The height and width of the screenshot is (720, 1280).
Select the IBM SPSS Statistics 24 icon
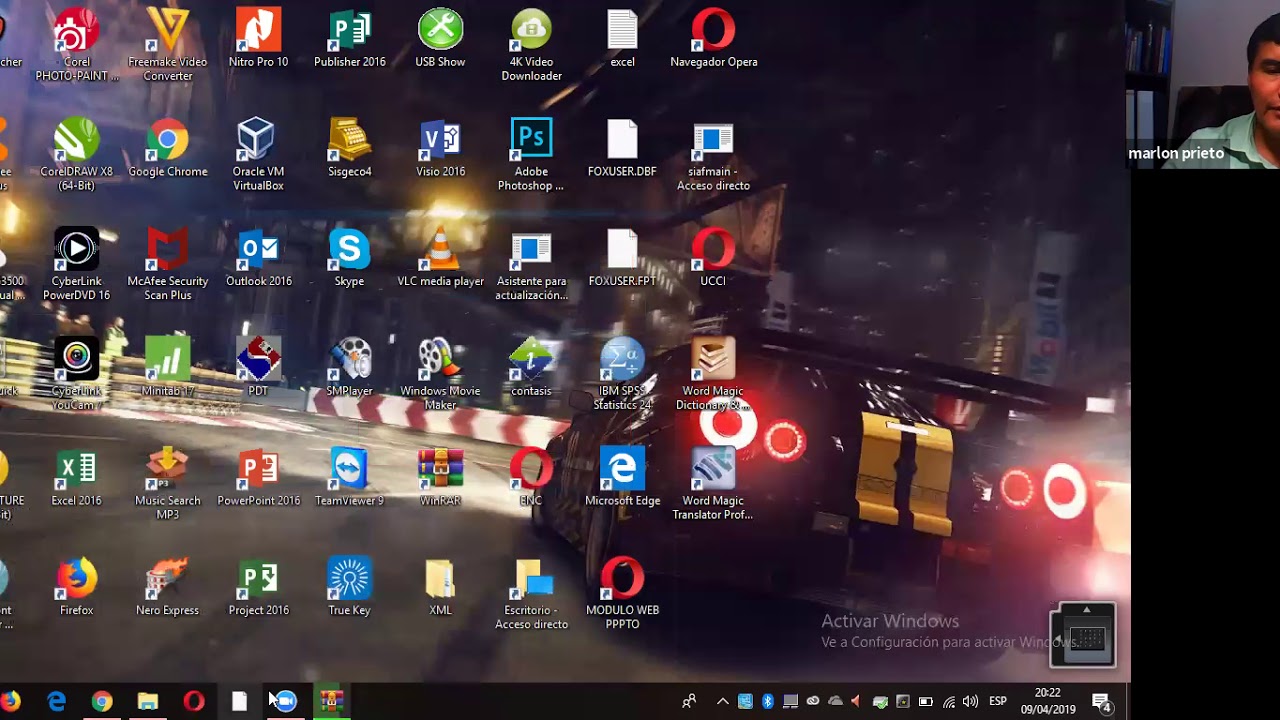coord(622,375)
